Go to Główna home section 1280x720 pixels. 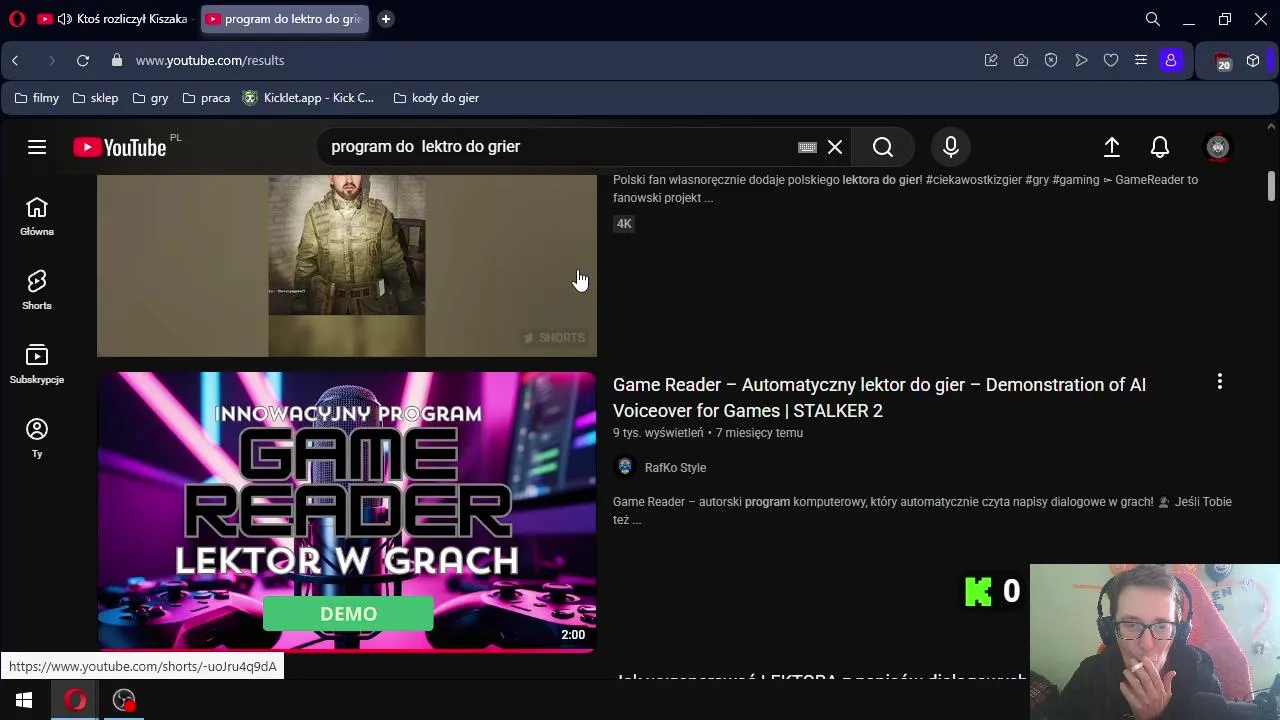[37, 217]
